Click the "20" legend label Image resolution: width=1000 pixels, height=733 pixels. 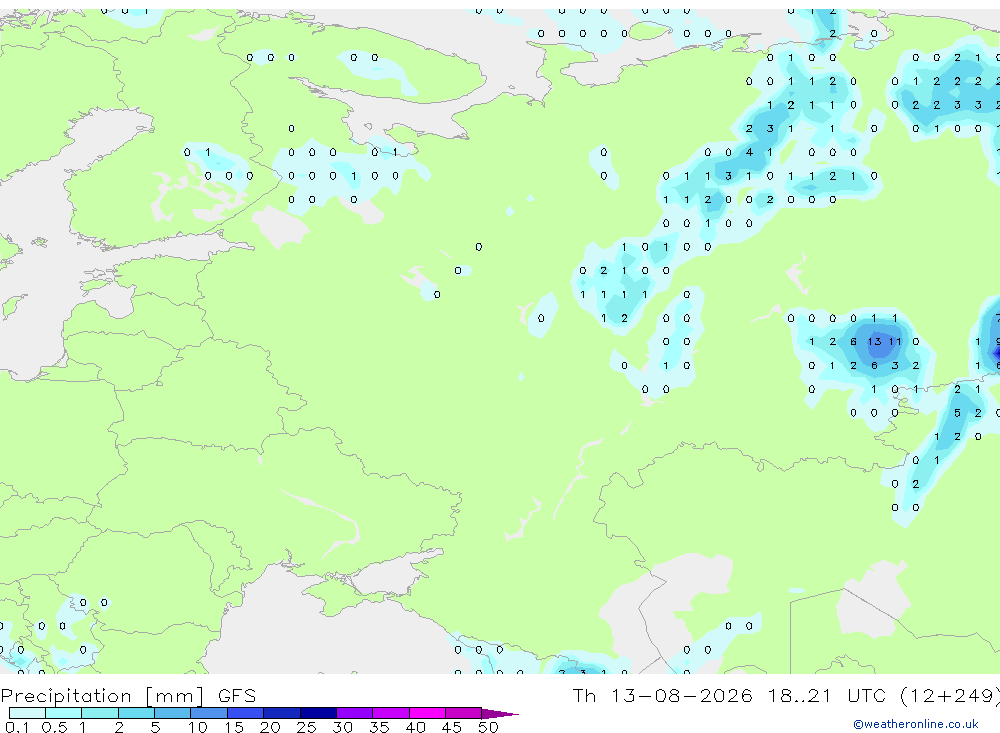(270, 727)
